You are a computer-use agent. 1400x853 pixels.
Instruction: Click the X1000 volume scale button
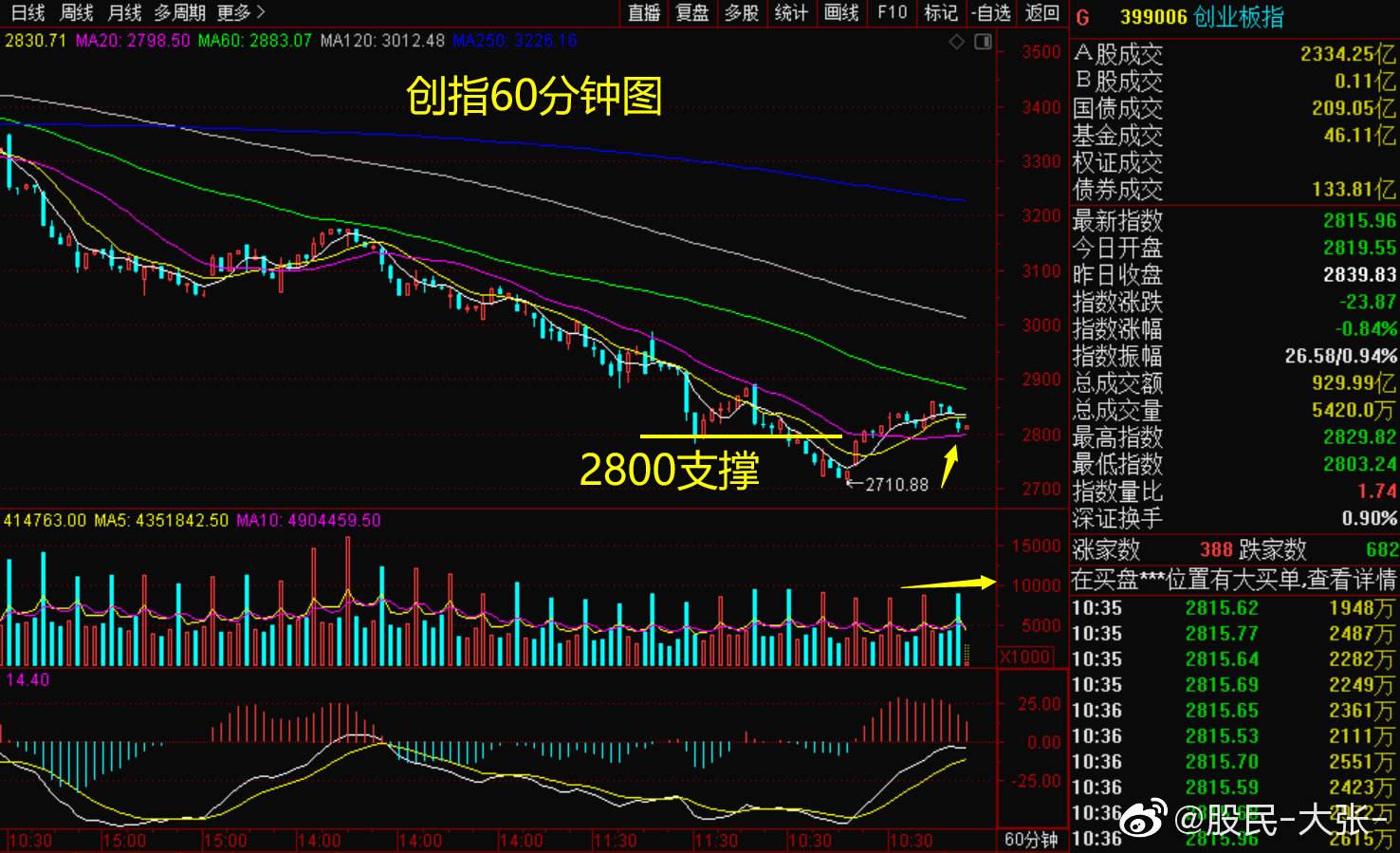(x=1025, y=657)
